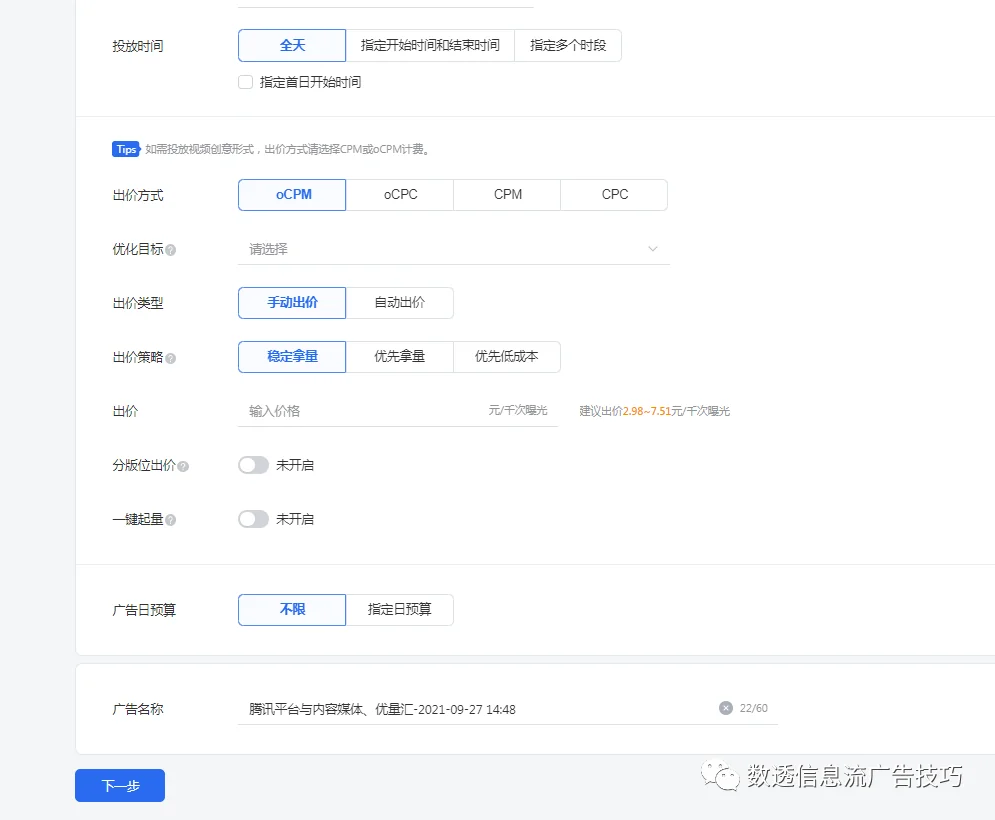Click the 元/千次曝光 unit label
The height and width of the screenshot is (820, 995).
[x=518, y=411]
